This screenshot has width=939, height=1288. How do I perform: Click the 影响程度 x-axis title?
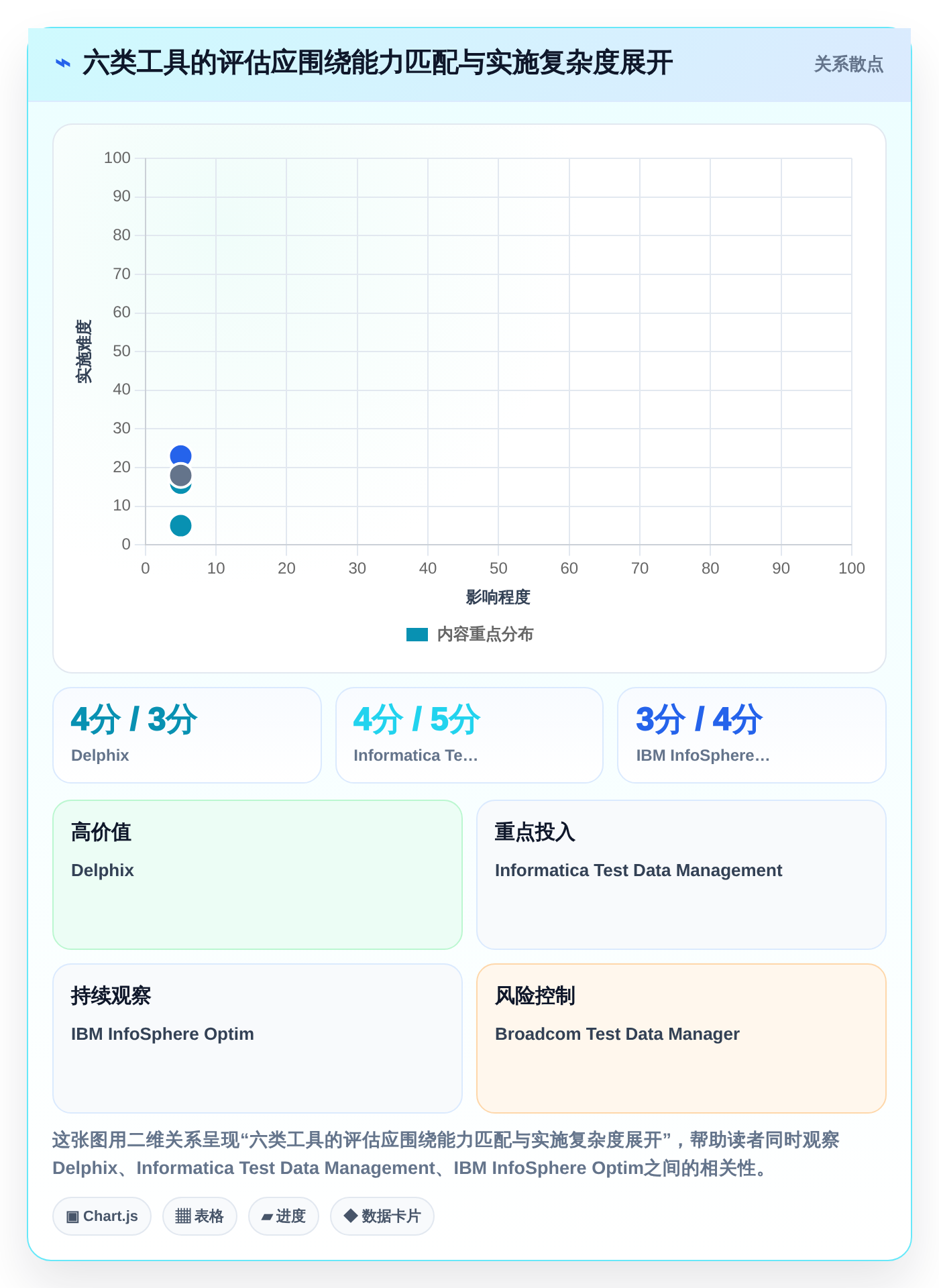[498, 597]
